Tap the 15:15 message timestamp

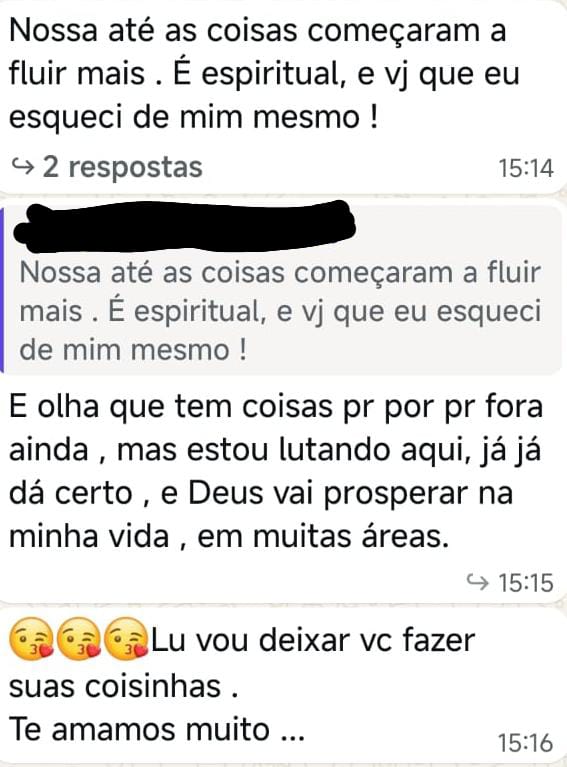point(526,583)
